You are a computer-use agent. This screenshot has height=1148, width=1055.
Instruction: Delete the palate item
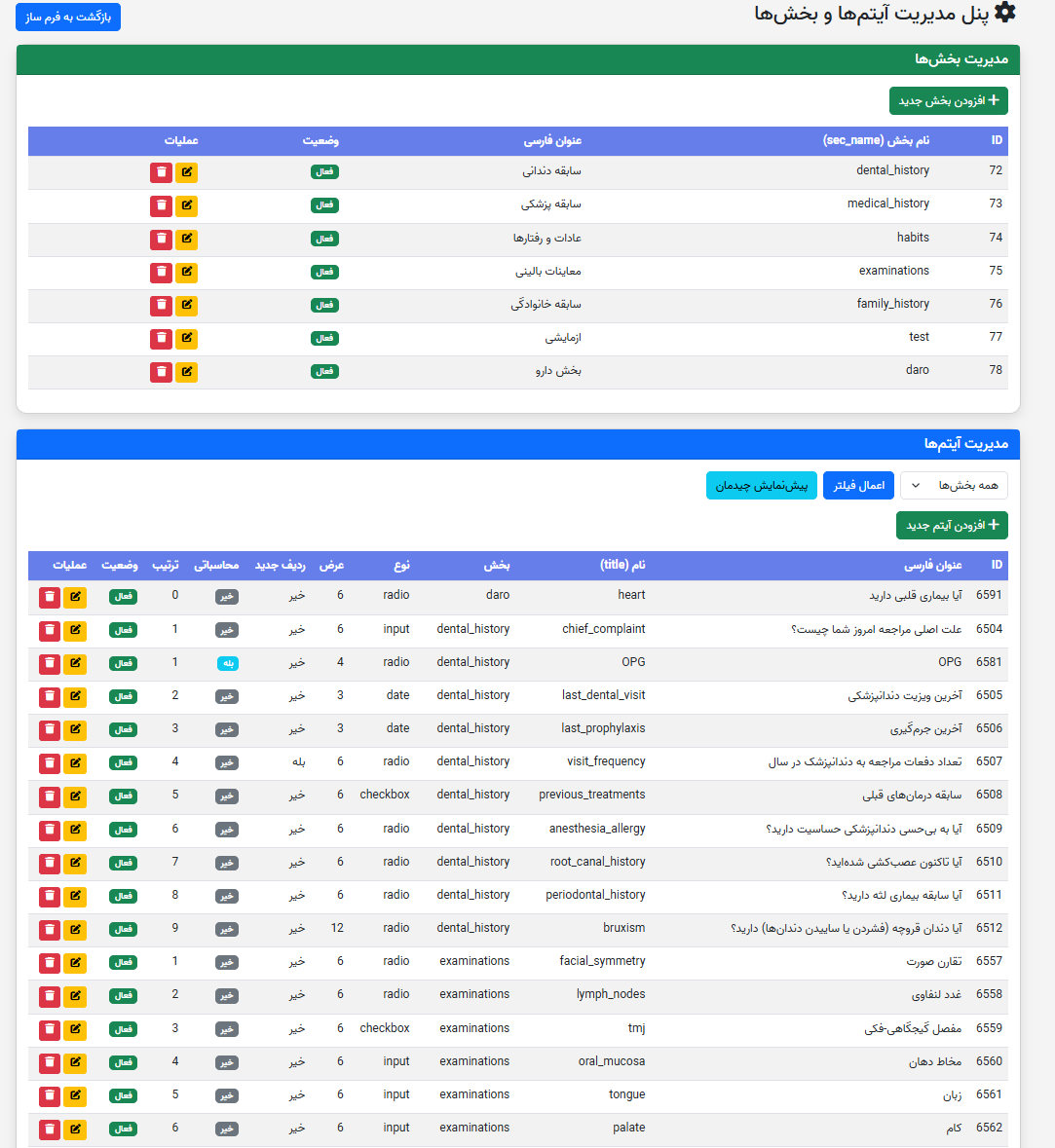coord(50,1129)
